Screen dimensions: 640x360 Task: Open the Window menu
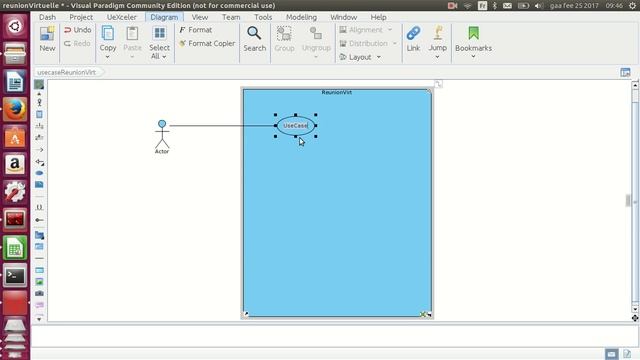coord(344,17)
